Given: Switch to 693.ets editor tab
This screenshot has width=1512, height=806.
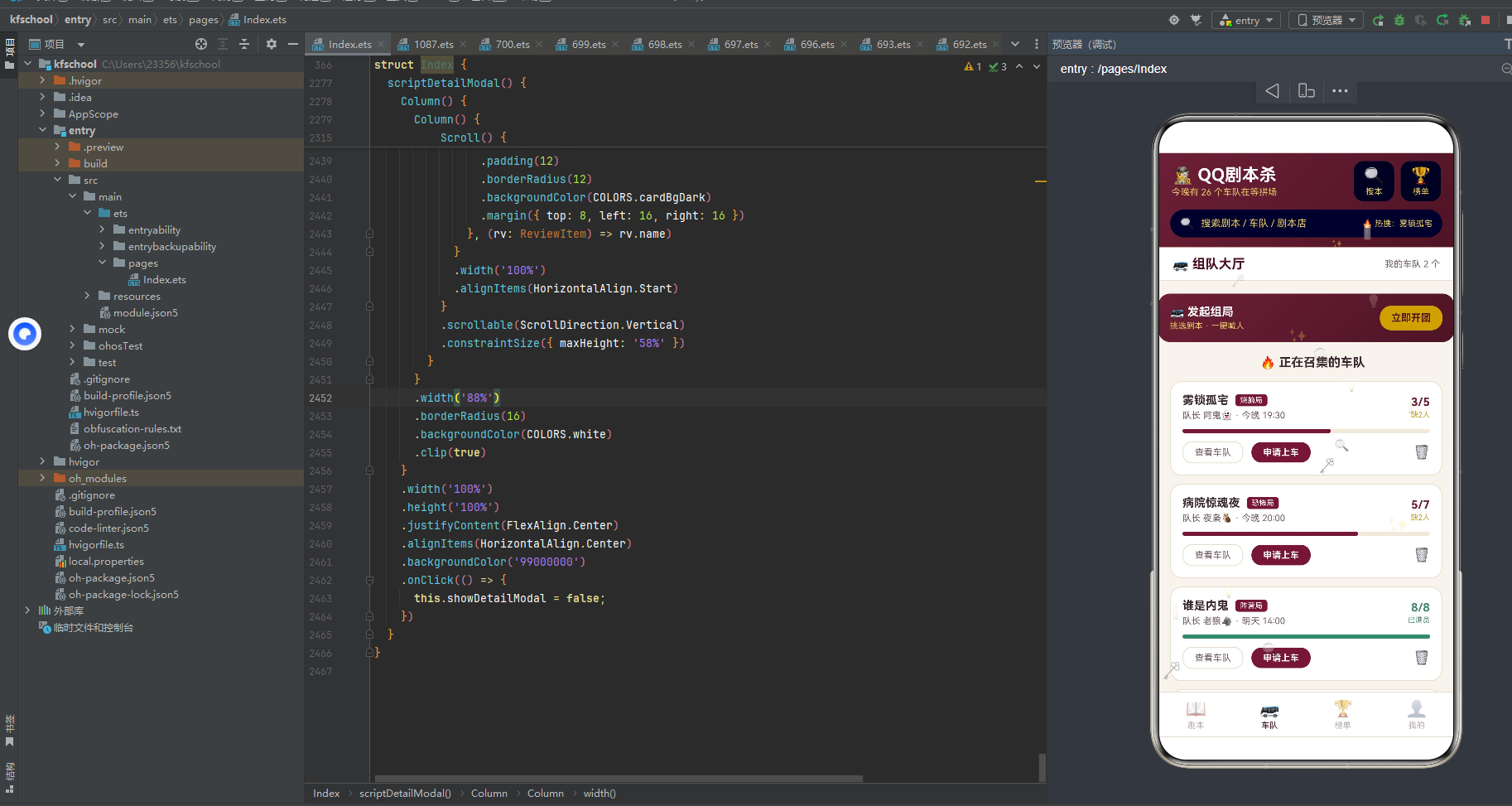Looking at the screenshot, I should pyautogui.click(x=893, y=45).
